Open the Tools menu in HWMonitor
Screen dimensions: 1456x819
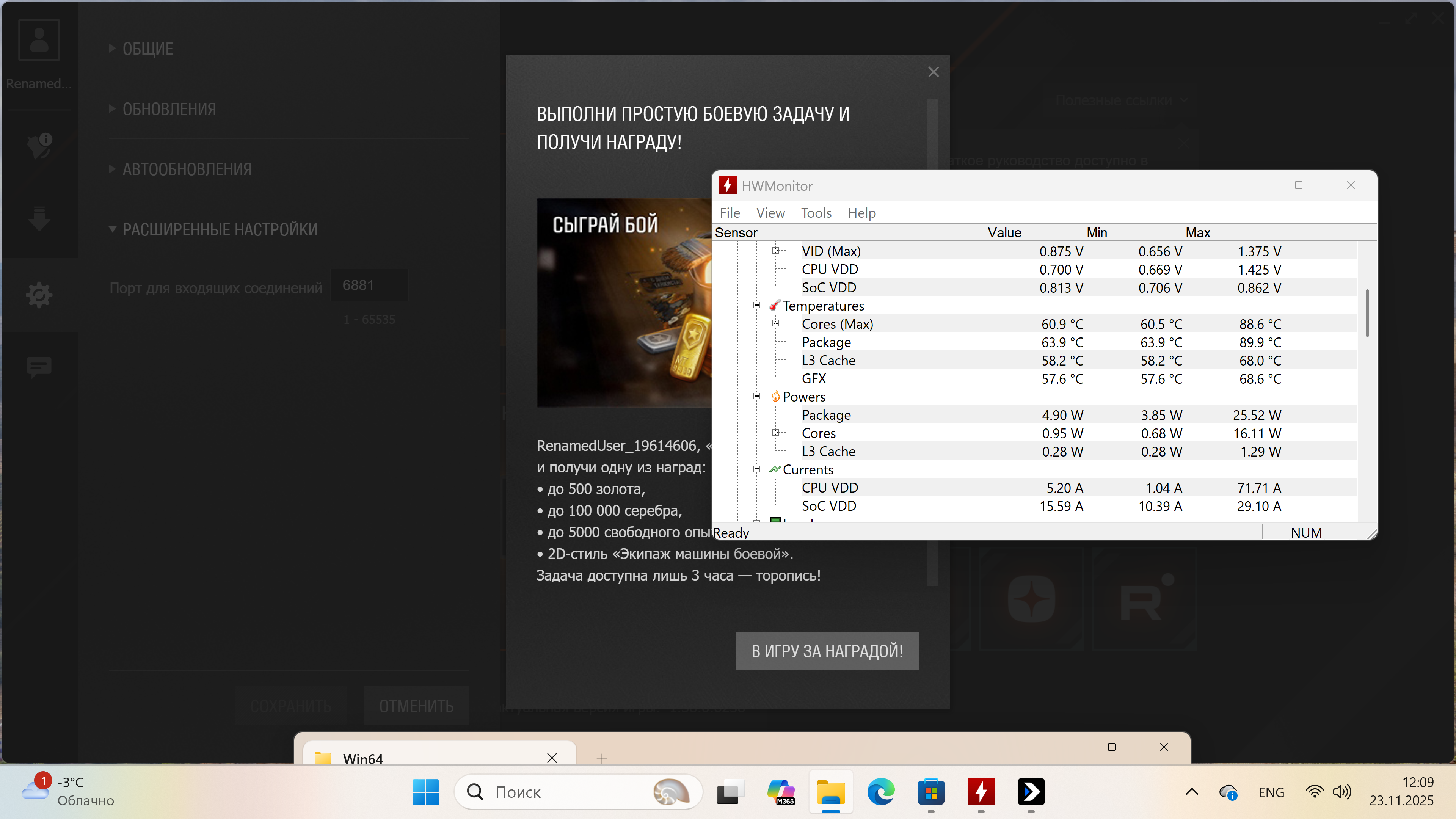click(x=816, y=212)
